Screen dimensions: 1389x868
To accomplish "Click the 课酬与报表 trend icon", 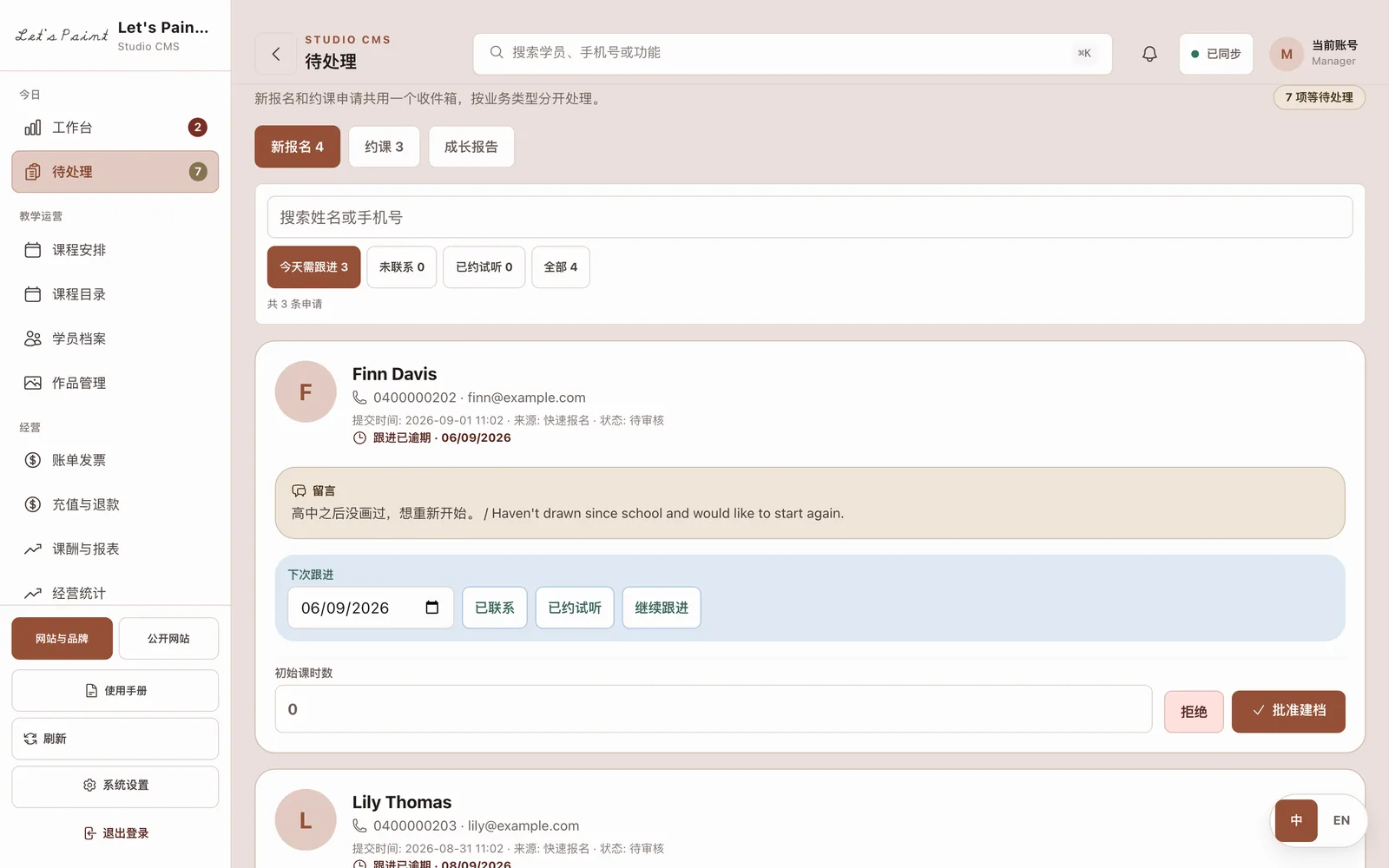I will [33, 549].
